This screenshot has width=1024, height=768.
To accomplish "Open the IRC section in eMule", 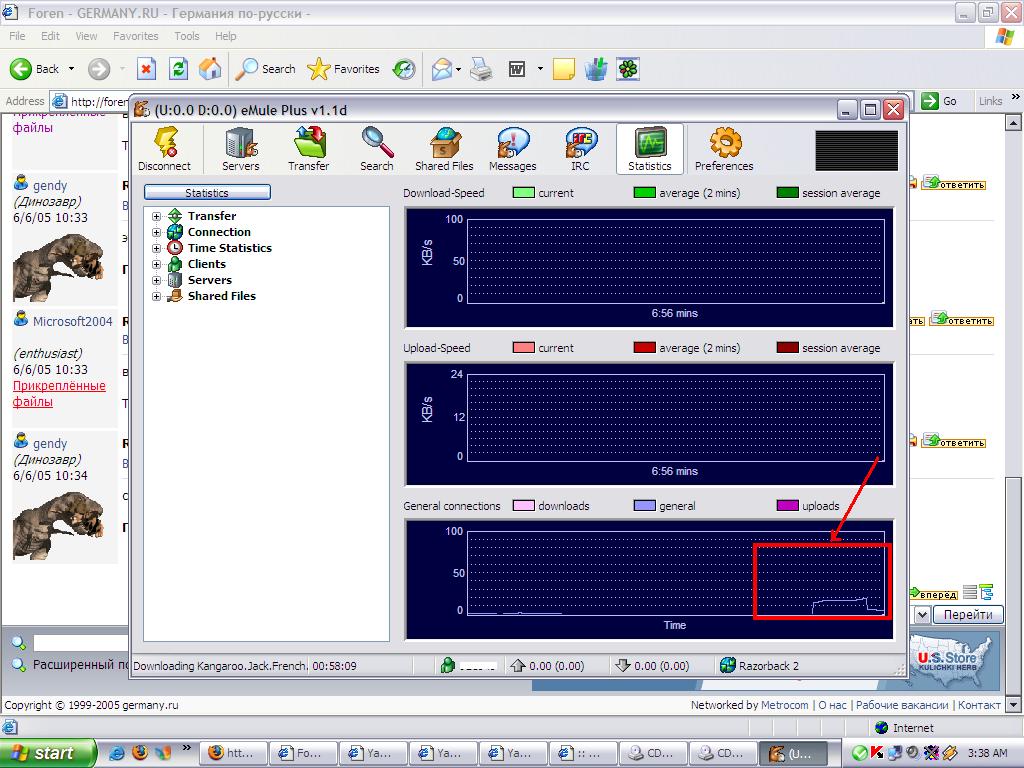I will 581,150.
